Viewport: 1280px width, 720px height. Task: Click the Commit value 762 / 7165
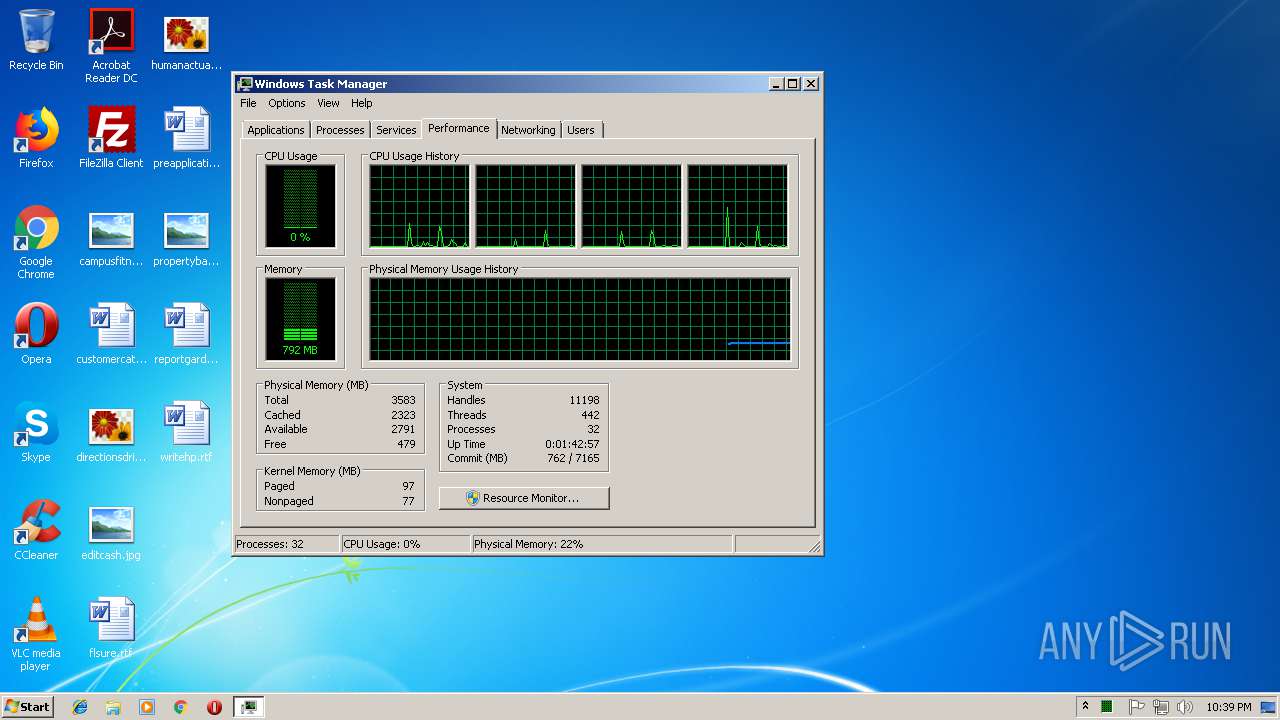click(x=573, y=458)
